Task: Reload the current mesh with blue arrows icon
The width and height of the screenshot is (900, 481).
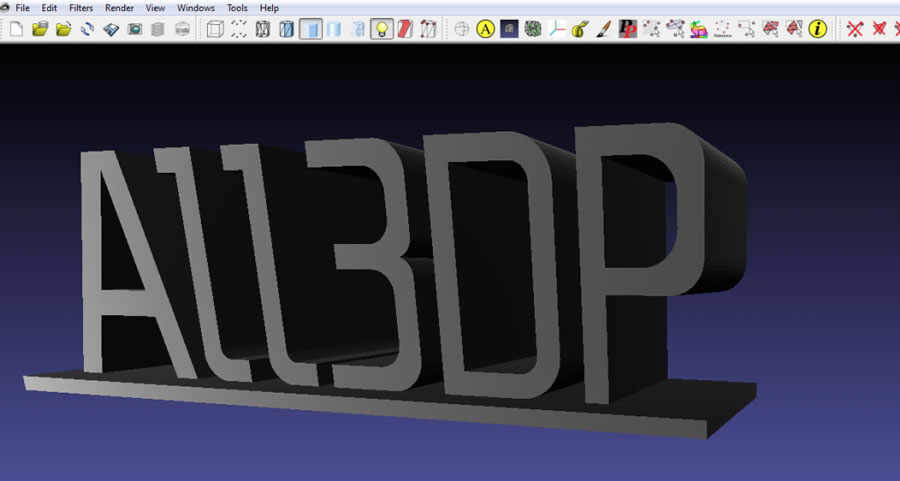Action: click(x=87, y=29)
